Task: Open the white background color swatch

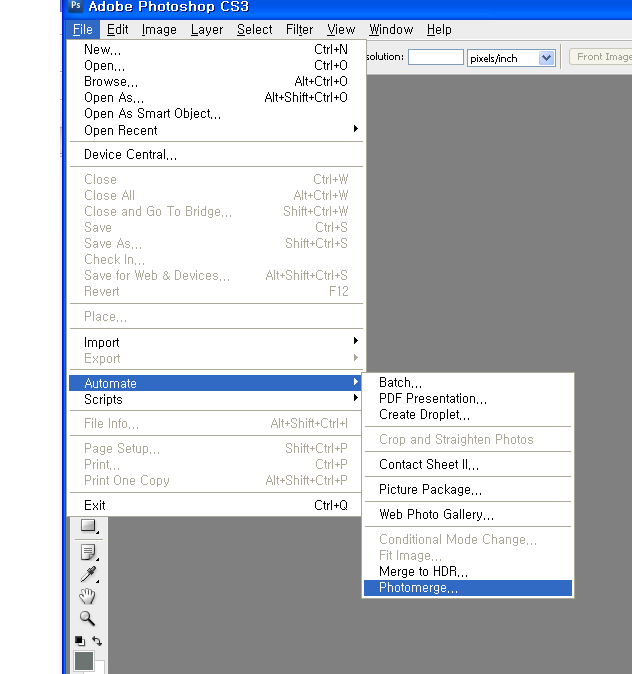Action: pos(100,667)
